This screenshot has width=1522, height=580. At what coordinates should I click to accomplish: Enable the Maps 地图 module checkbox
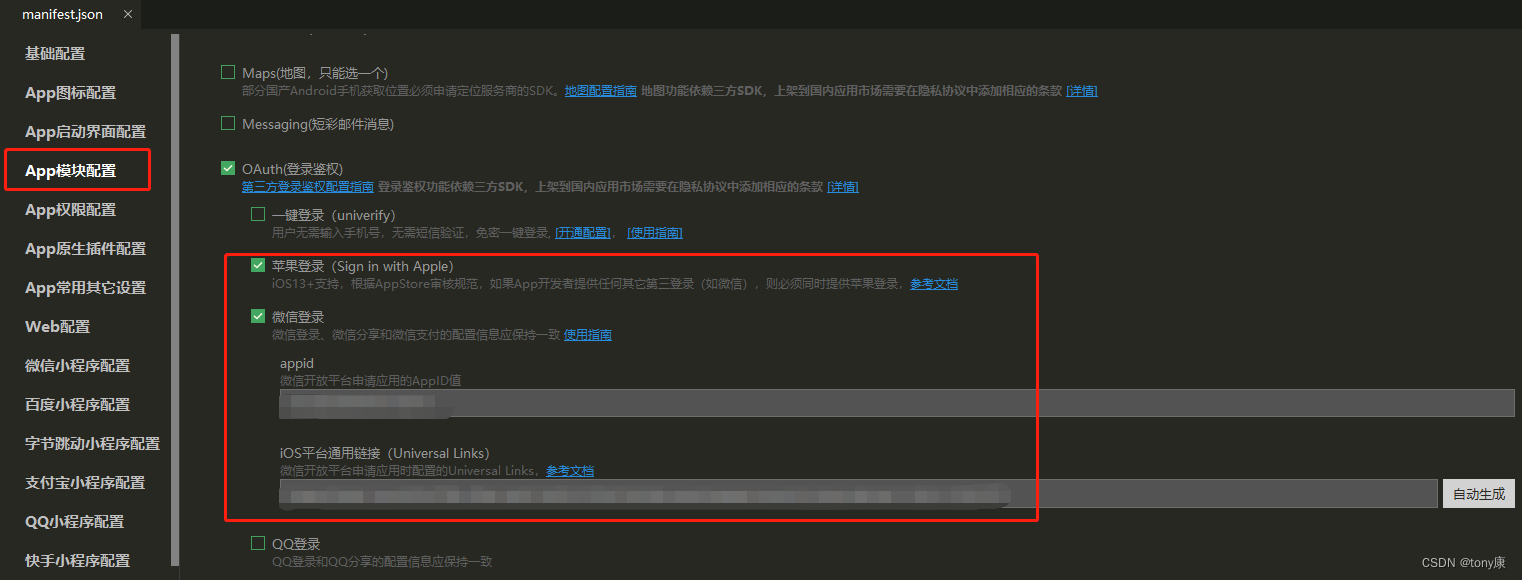226,72
